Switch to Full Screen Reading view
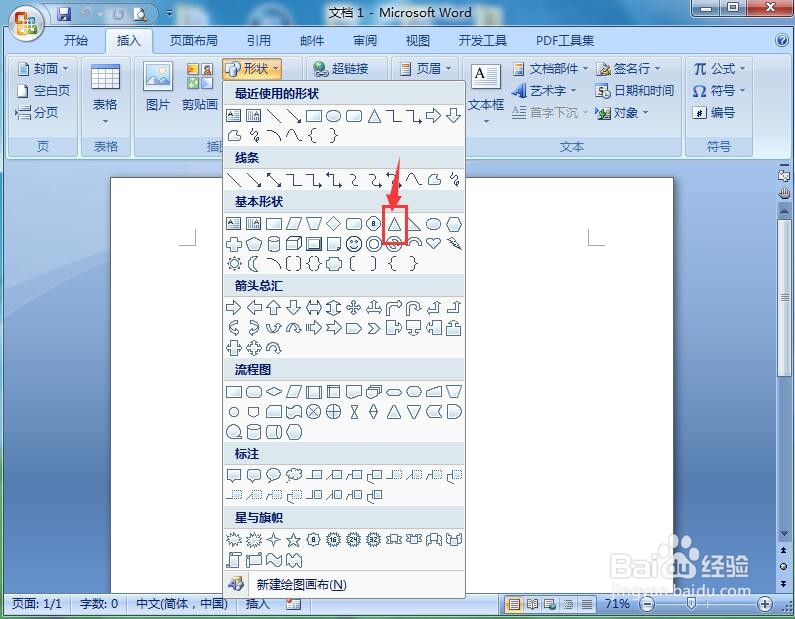Image resolution: width=795 pixels, height=619 pixels. (x=532, y=604)
